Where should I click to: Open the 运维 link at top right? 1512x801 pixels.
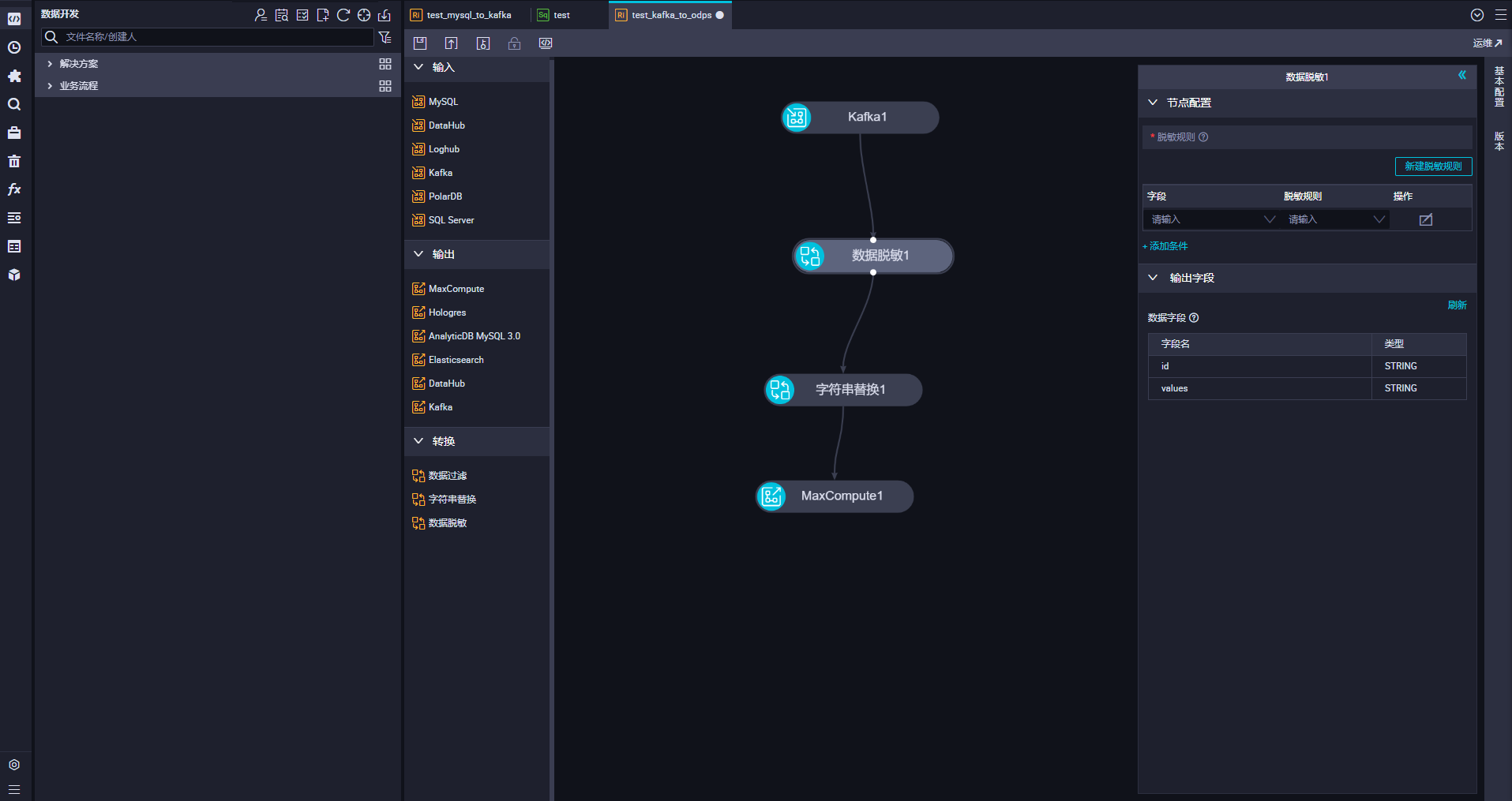[1488, 43]
